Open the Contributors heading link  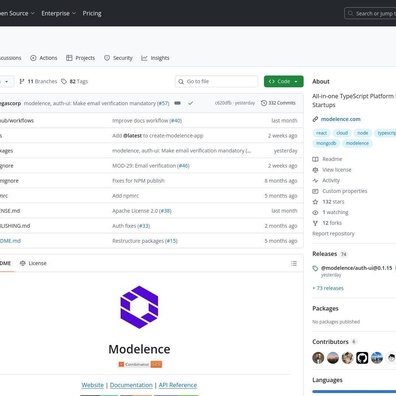click(x=330, y=342)
